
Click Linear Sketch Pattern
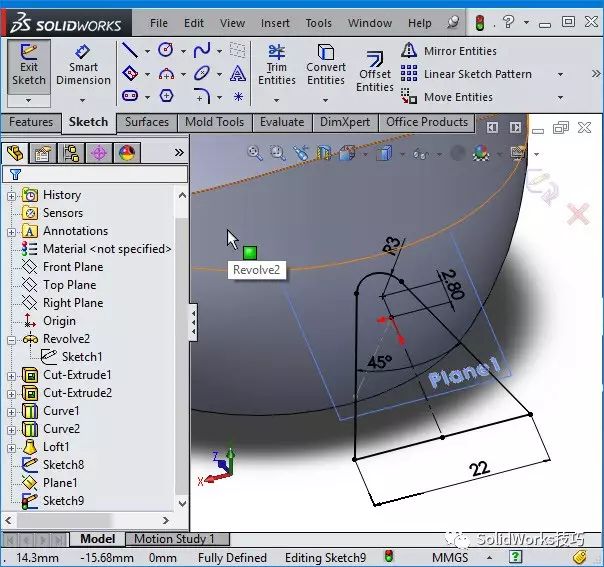pyautogui.click(x=466, y=74)
